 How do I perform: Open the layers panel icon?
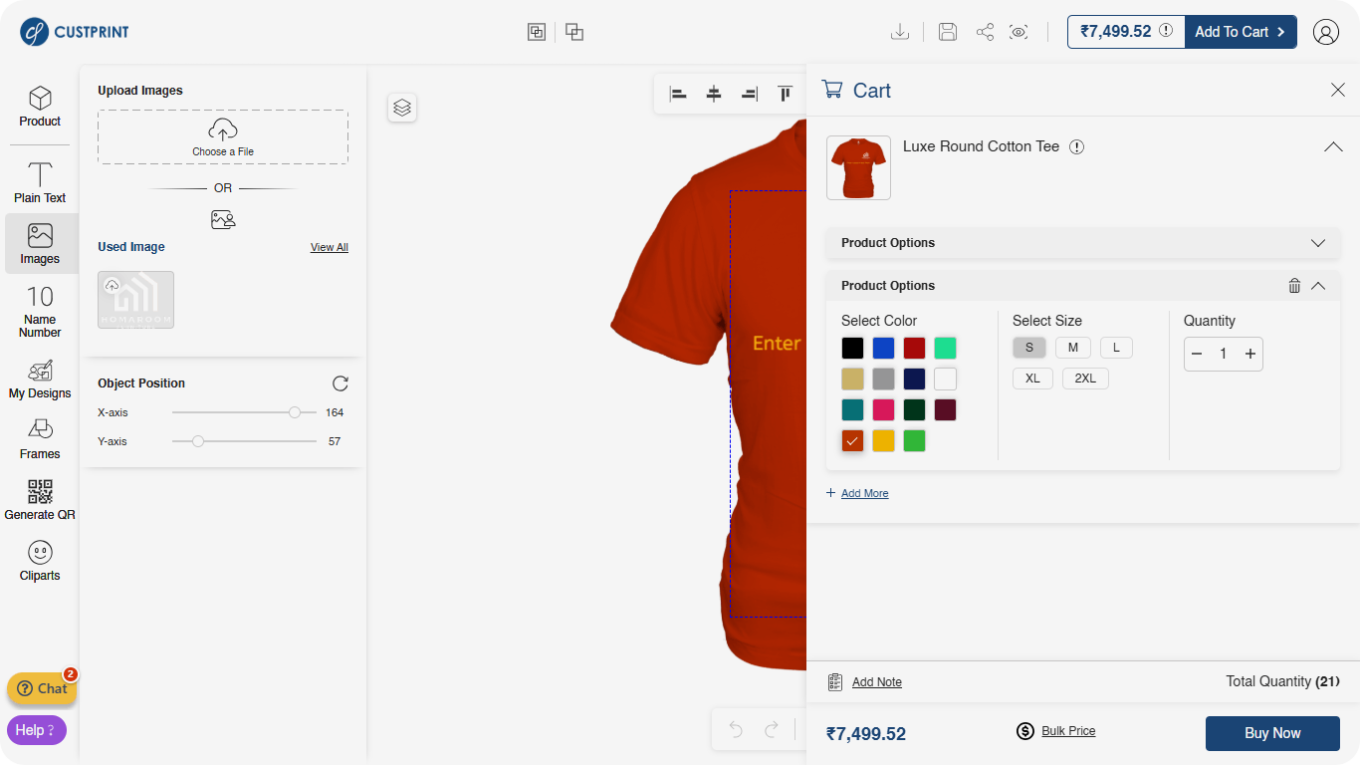[x=402, y=107]
